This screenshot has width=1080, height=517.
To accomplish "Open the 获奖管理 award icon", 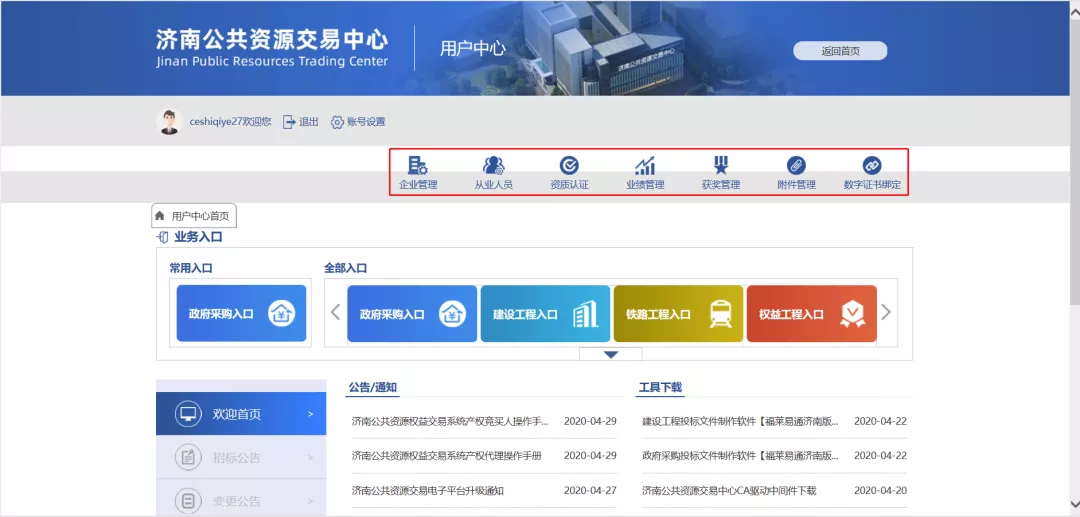I will click(721, 166).
